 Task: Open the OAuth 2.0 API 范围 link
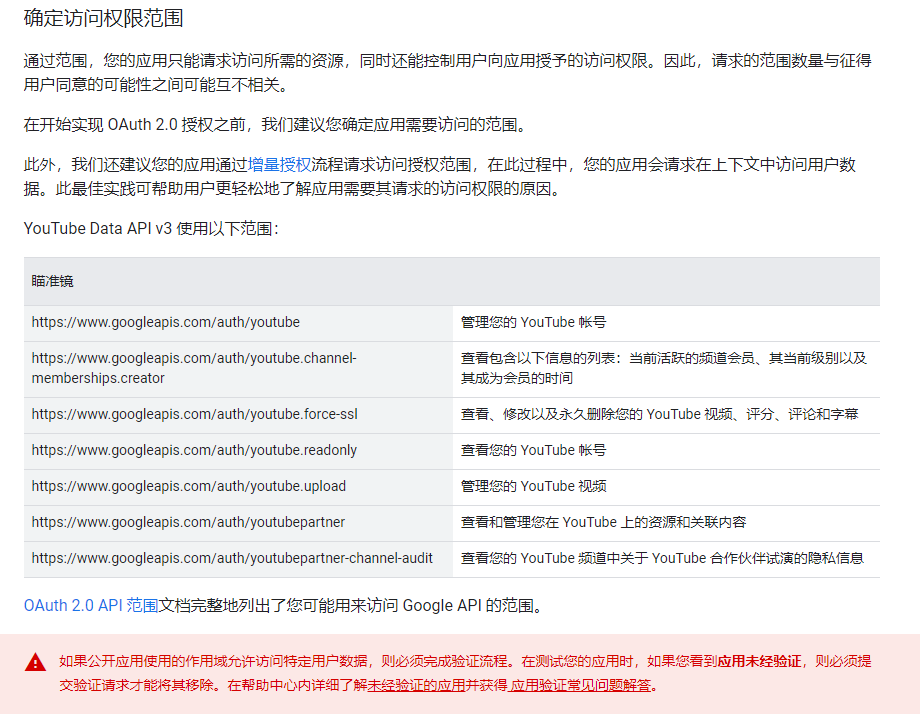pos(91,605)
